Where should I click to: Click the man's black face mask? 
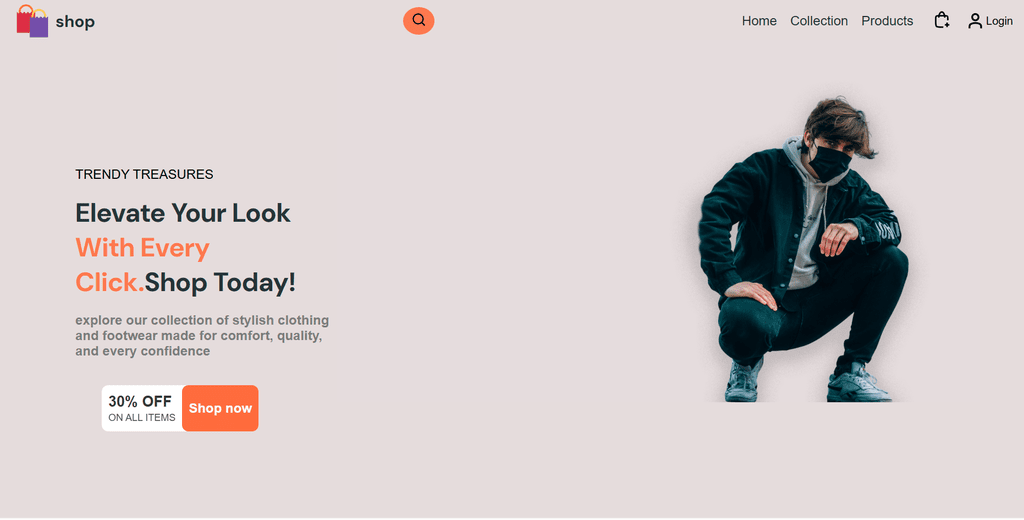coord(830,162)
